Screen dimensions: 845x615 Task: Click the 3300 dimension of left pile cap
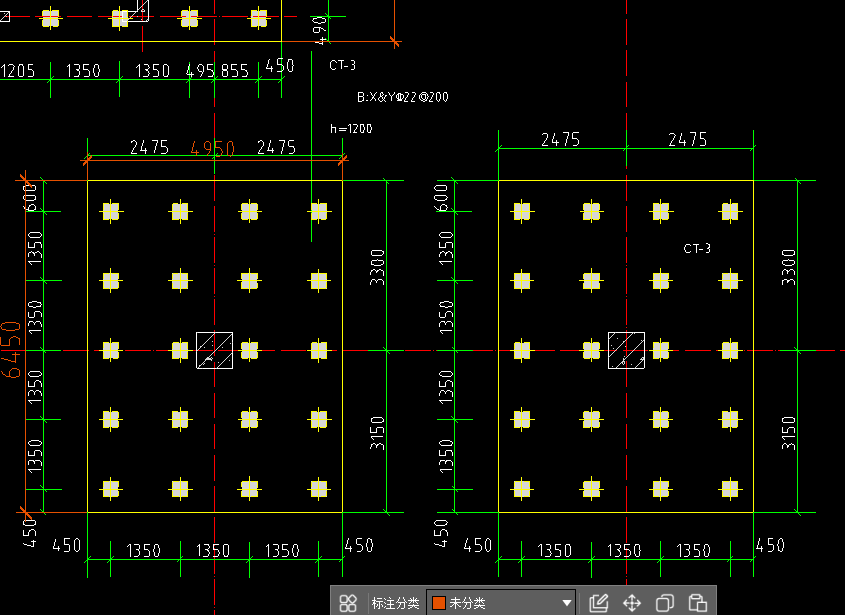(x=378, y=267)
